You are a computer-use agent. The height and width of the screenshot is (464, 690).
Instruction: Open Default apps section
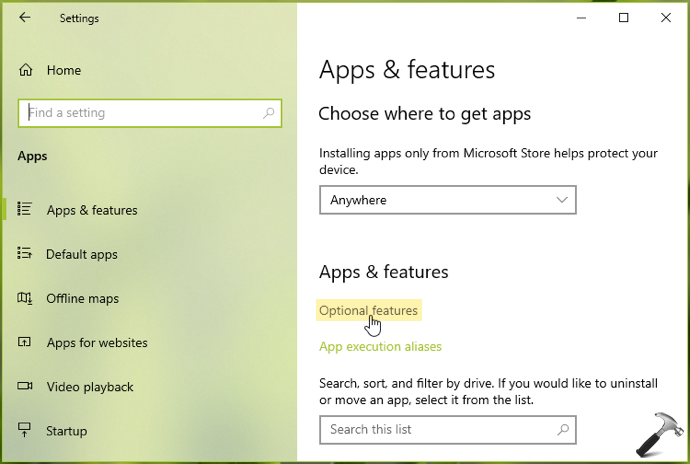(x=82, y=254)
